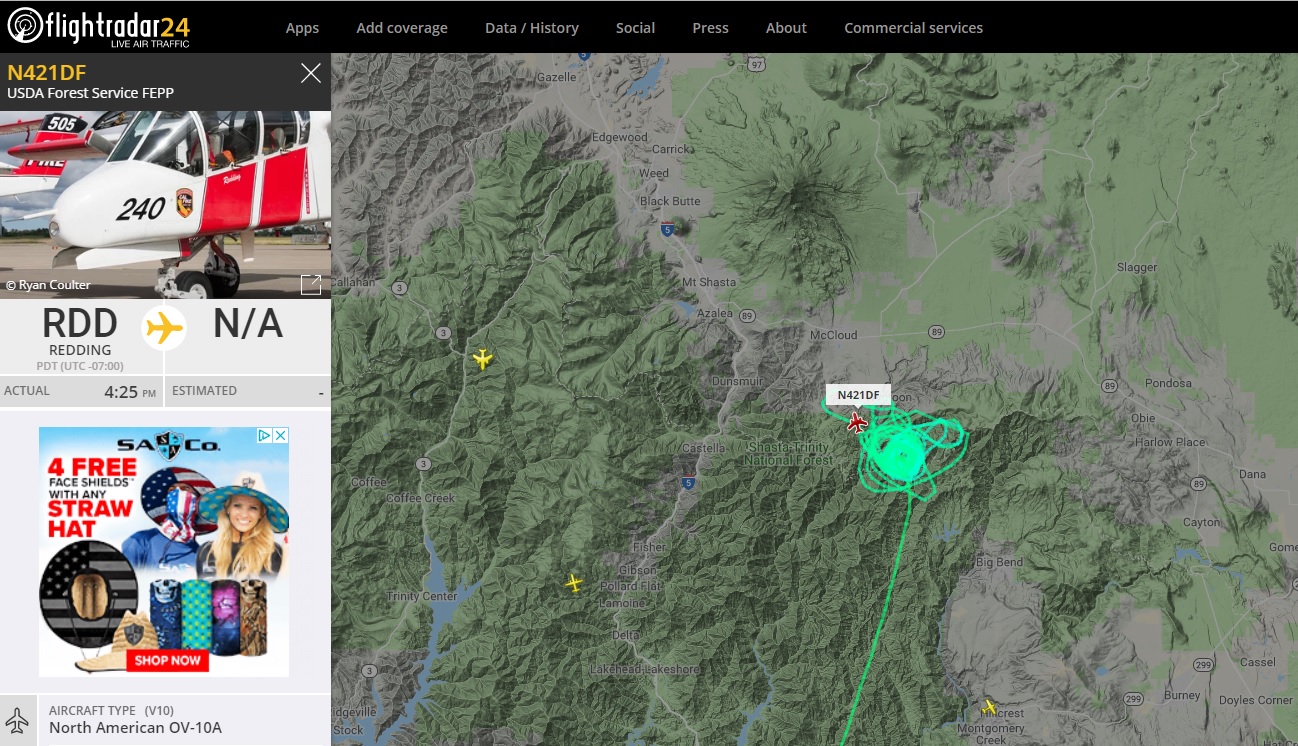Click the Black Butte map label
1298x746 pixels.
pos(670,201)
